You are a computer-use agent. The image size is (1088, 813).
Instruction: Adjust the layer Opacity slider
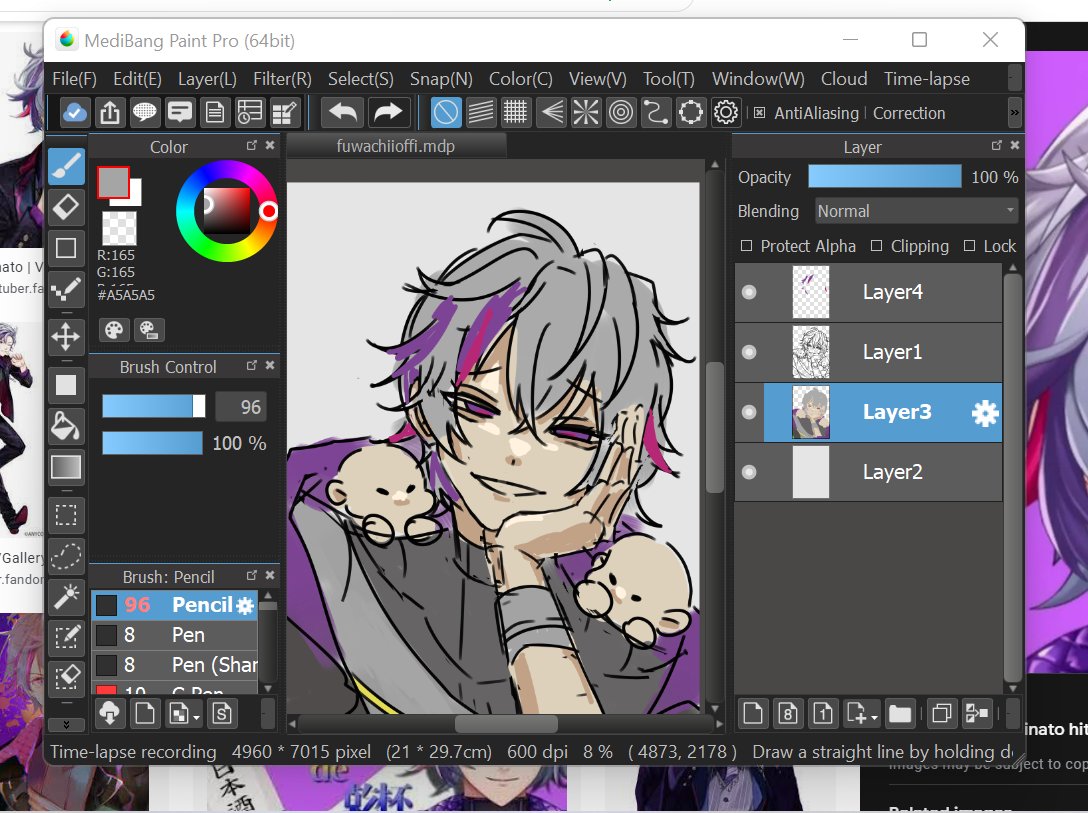coord(885,177)
